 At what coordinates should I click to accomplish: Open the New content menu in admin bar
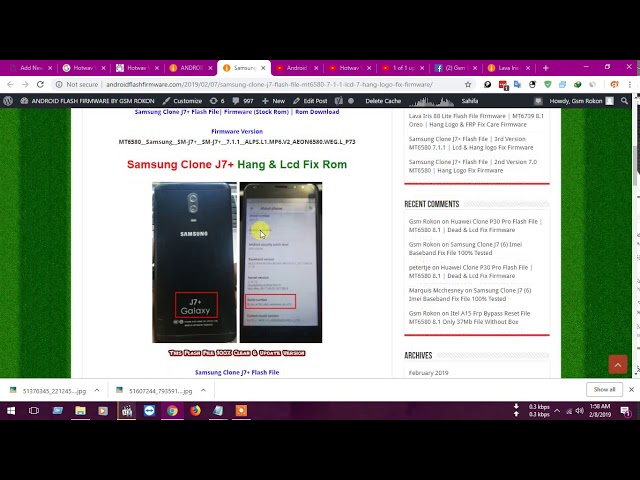[273, 101]
